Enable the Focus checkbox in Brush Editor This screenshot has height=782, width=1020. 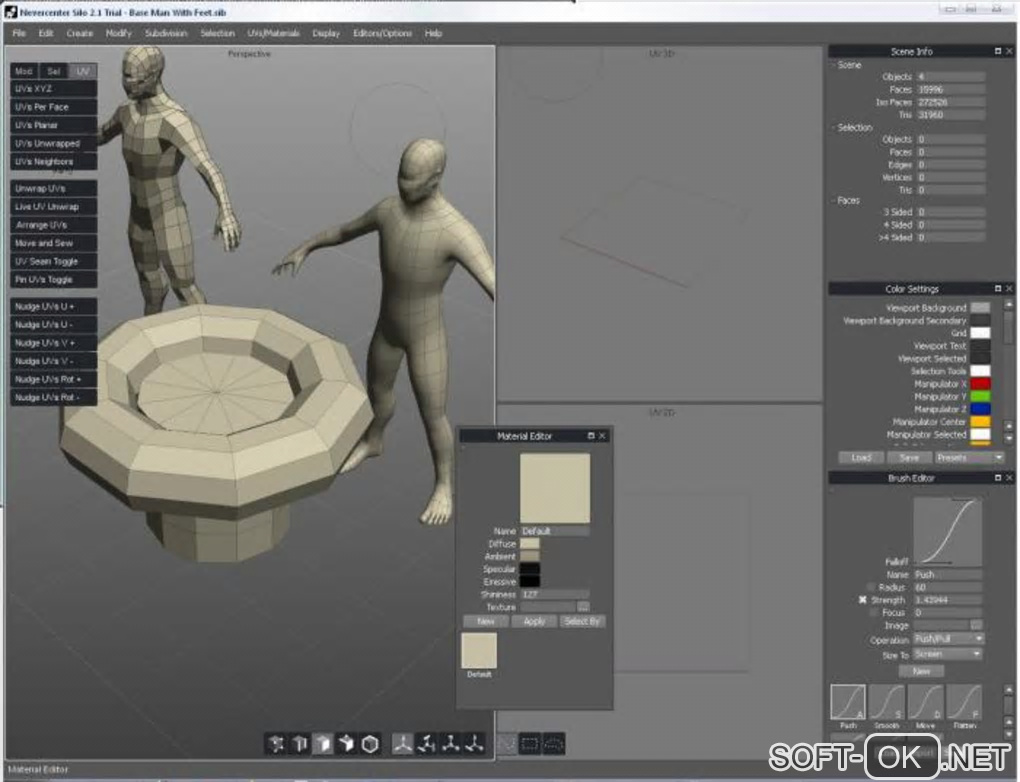point(874,612)
